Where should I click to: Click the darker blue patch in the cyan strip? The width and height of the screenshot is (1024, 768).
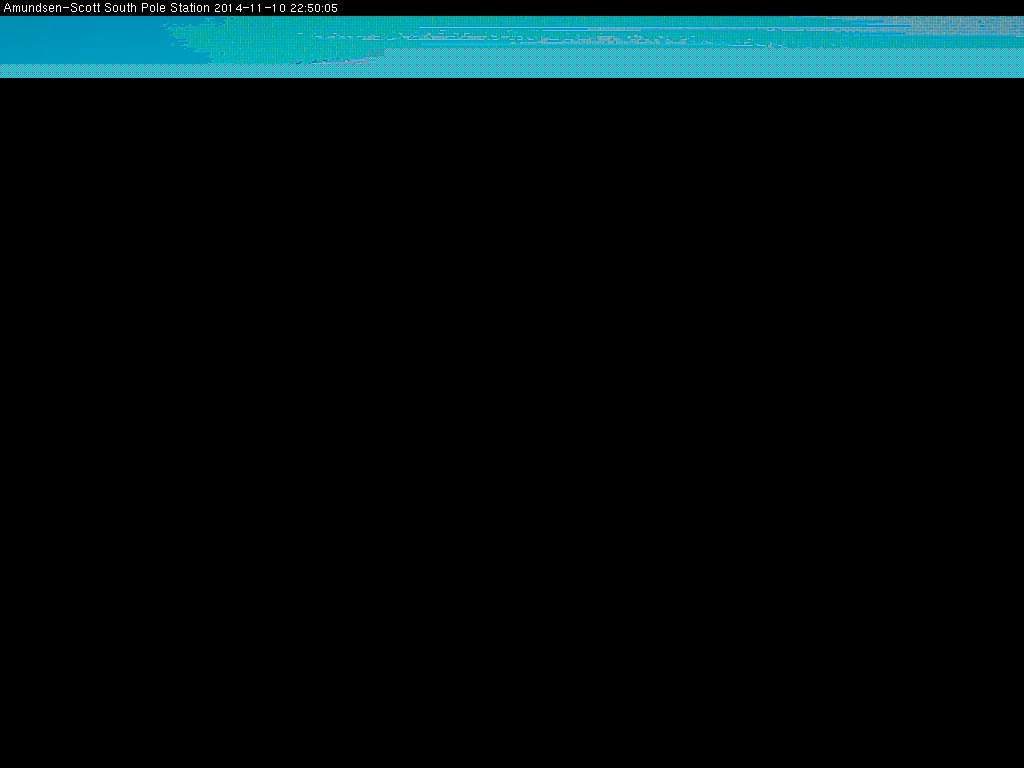[x=80, y=40]
